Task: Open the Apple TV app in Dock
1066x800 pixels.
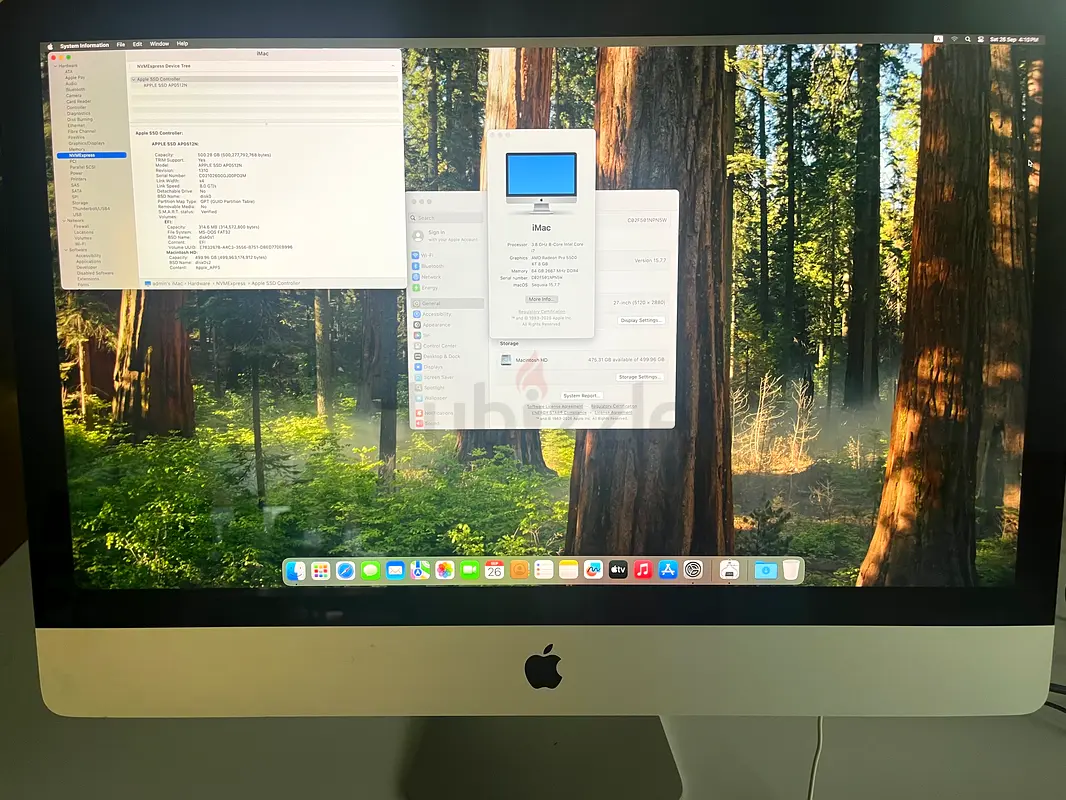Action: point(618,571)
